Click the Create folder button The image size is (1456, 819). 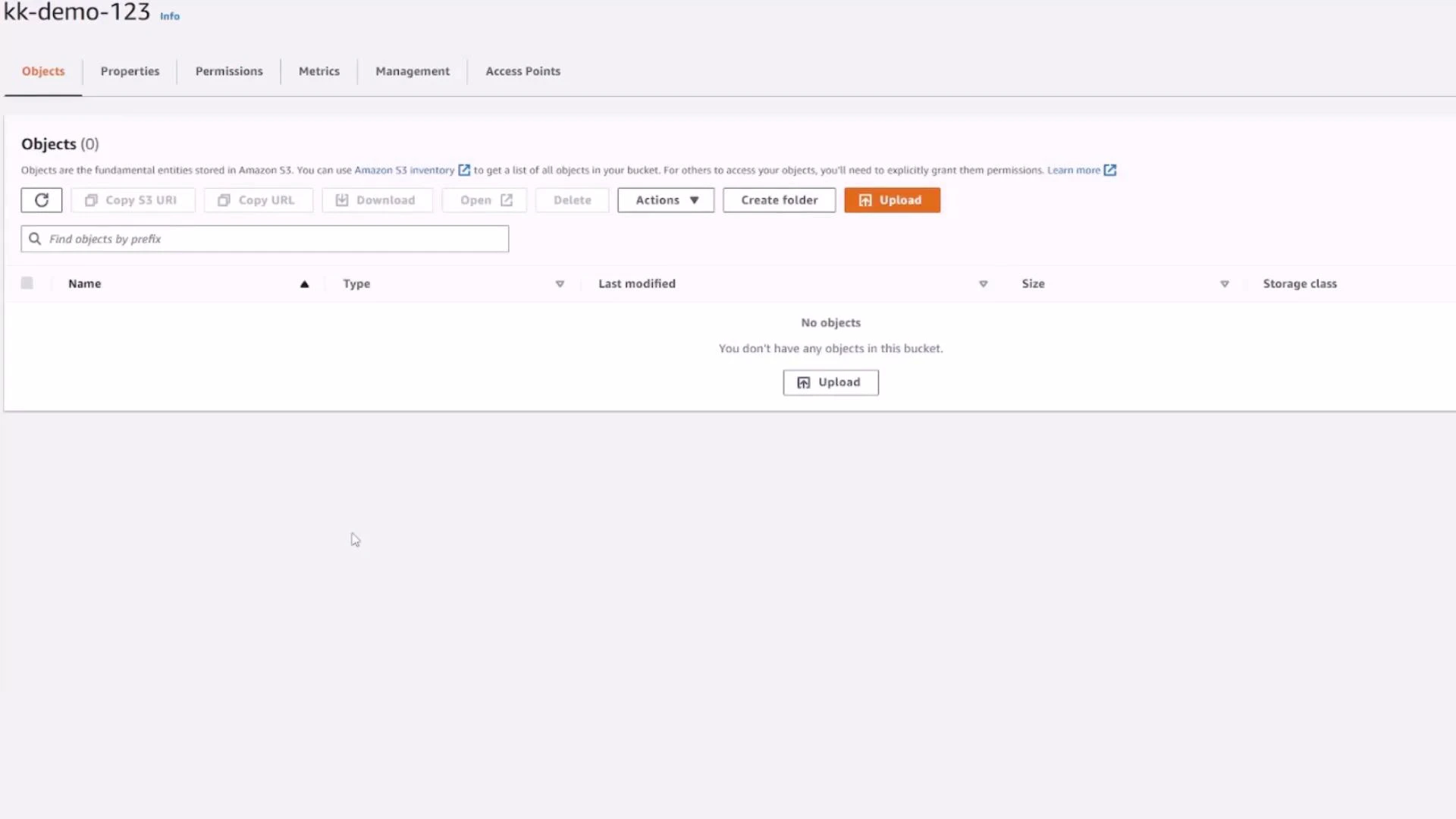[779, 199]
